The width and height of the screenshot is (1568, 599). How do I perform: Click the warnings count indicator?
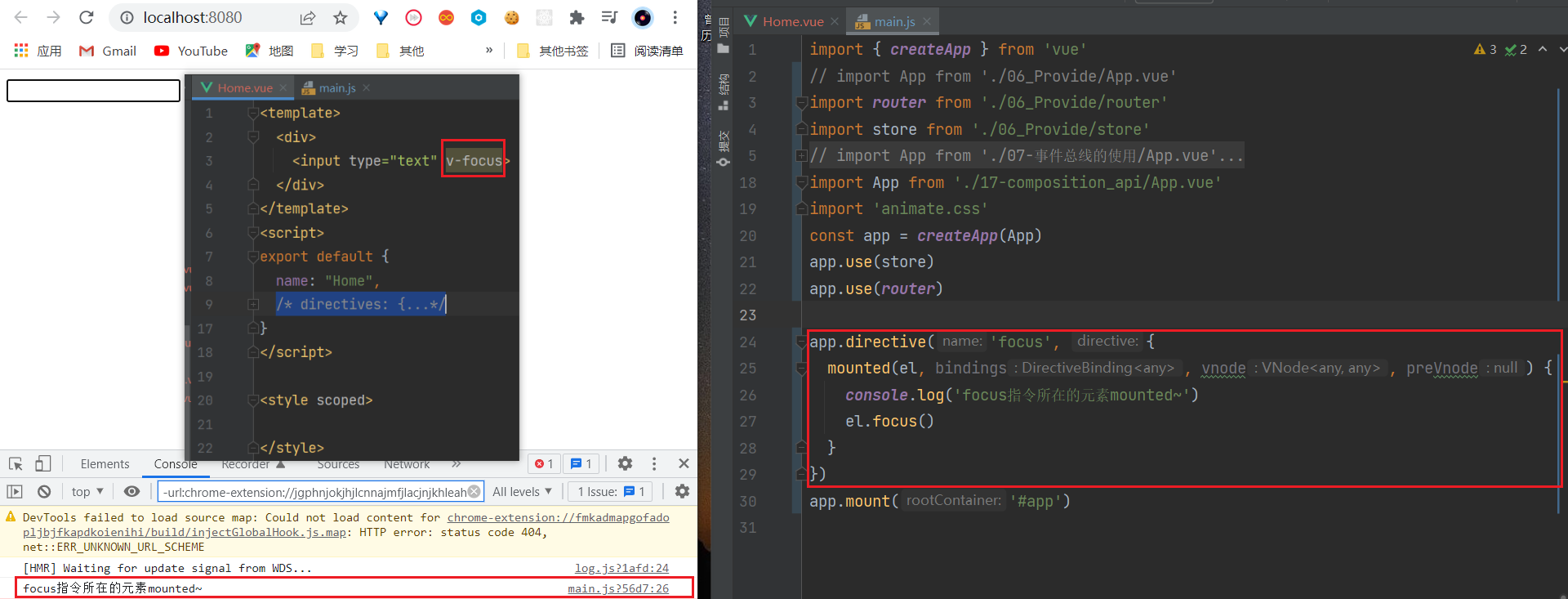pos(1486,50)
